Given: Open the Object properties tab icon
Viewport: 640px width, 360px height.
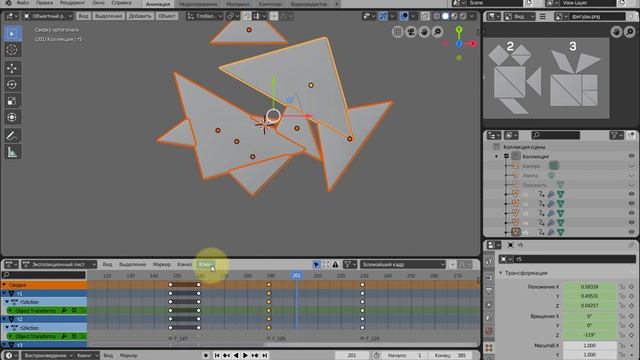Looking at the screenshot, I should pos(489,347).
